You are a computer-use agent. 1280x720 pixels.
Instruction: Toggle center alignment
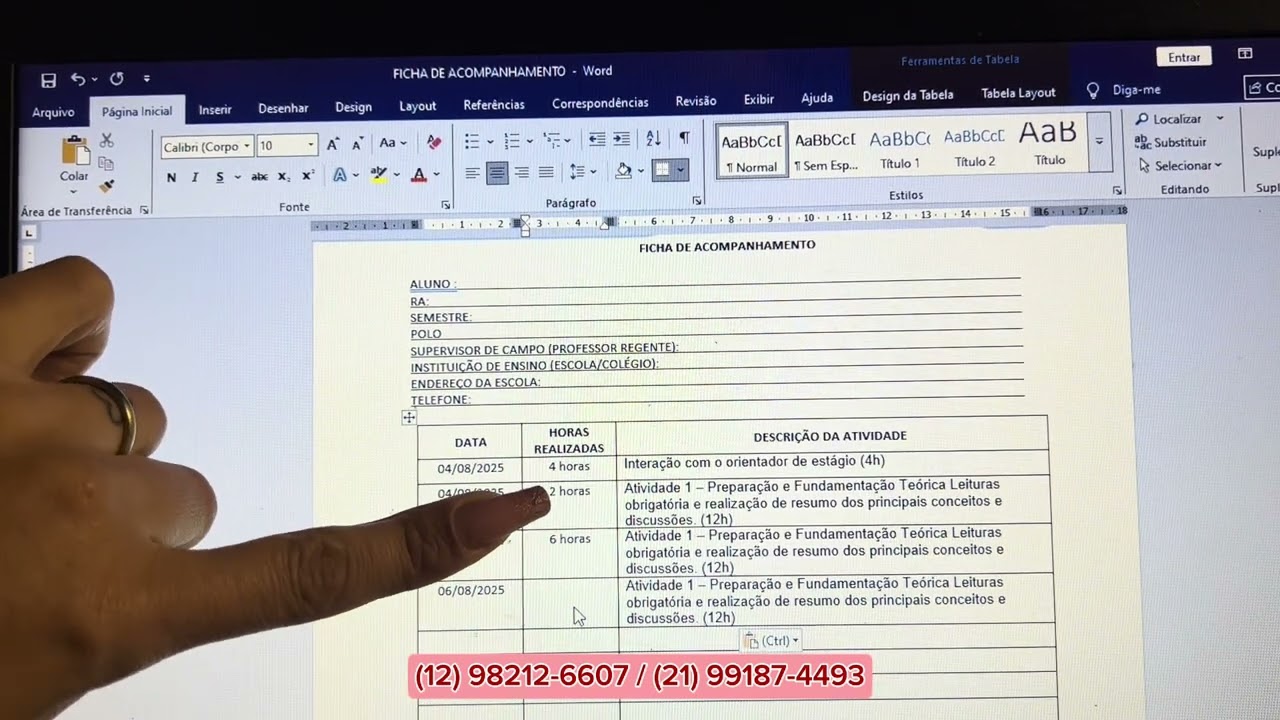point(497,173)
